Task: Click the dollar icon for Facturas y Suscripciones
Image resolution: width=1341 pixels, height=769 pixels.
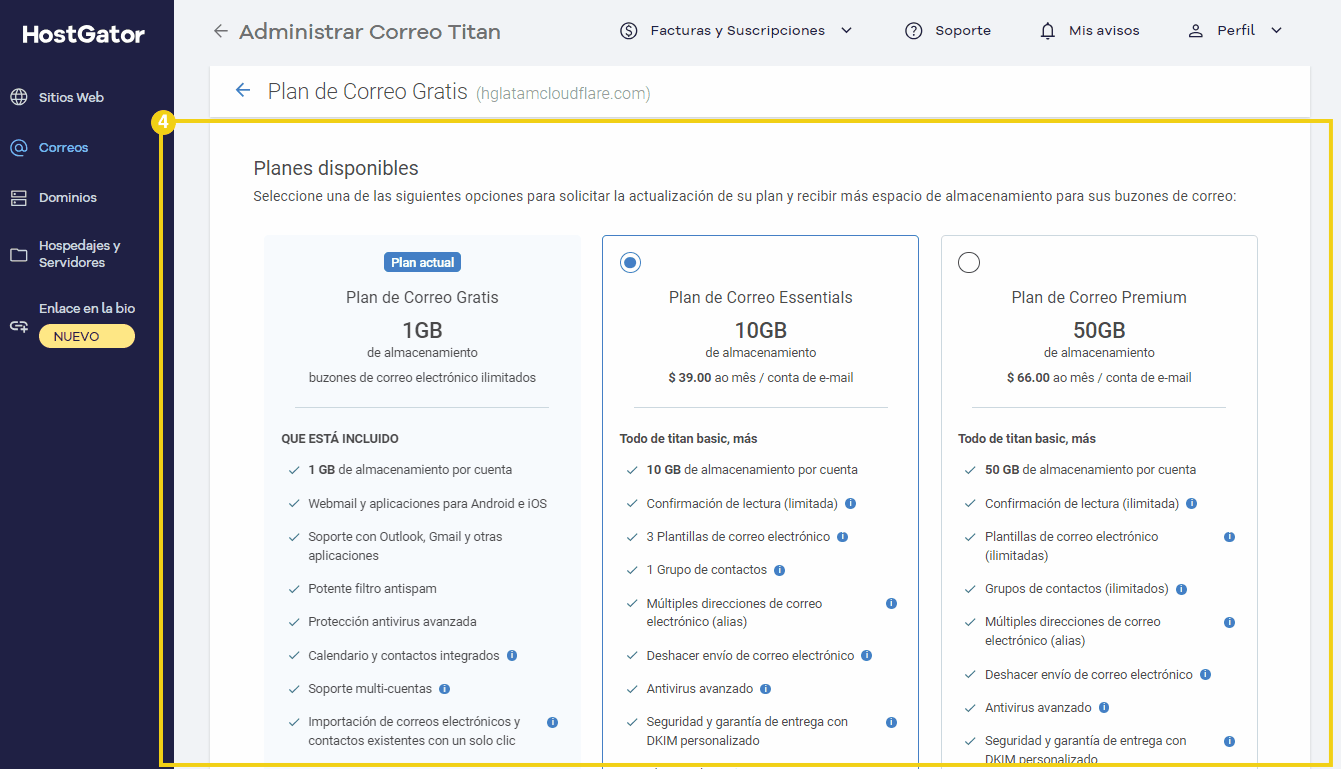Action: (629, 31)
